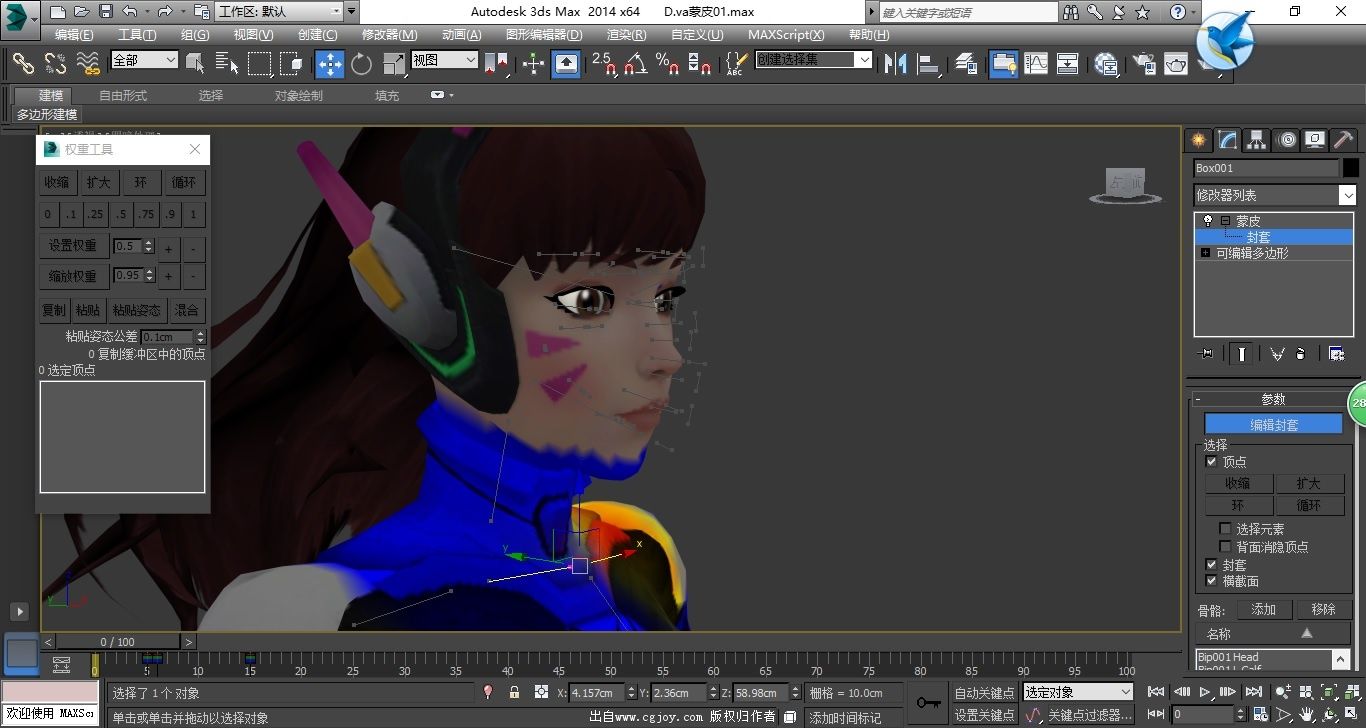Select the Select Object tool

(x=196, y=64)
